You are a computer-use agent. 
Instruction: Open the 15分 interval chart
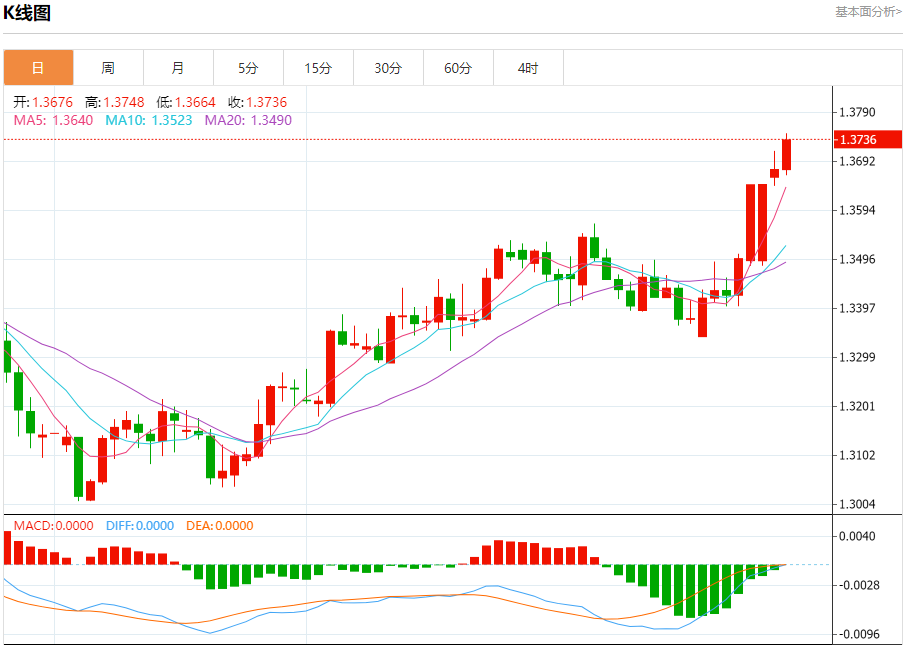pyautogui.click(x=318, y=68)
